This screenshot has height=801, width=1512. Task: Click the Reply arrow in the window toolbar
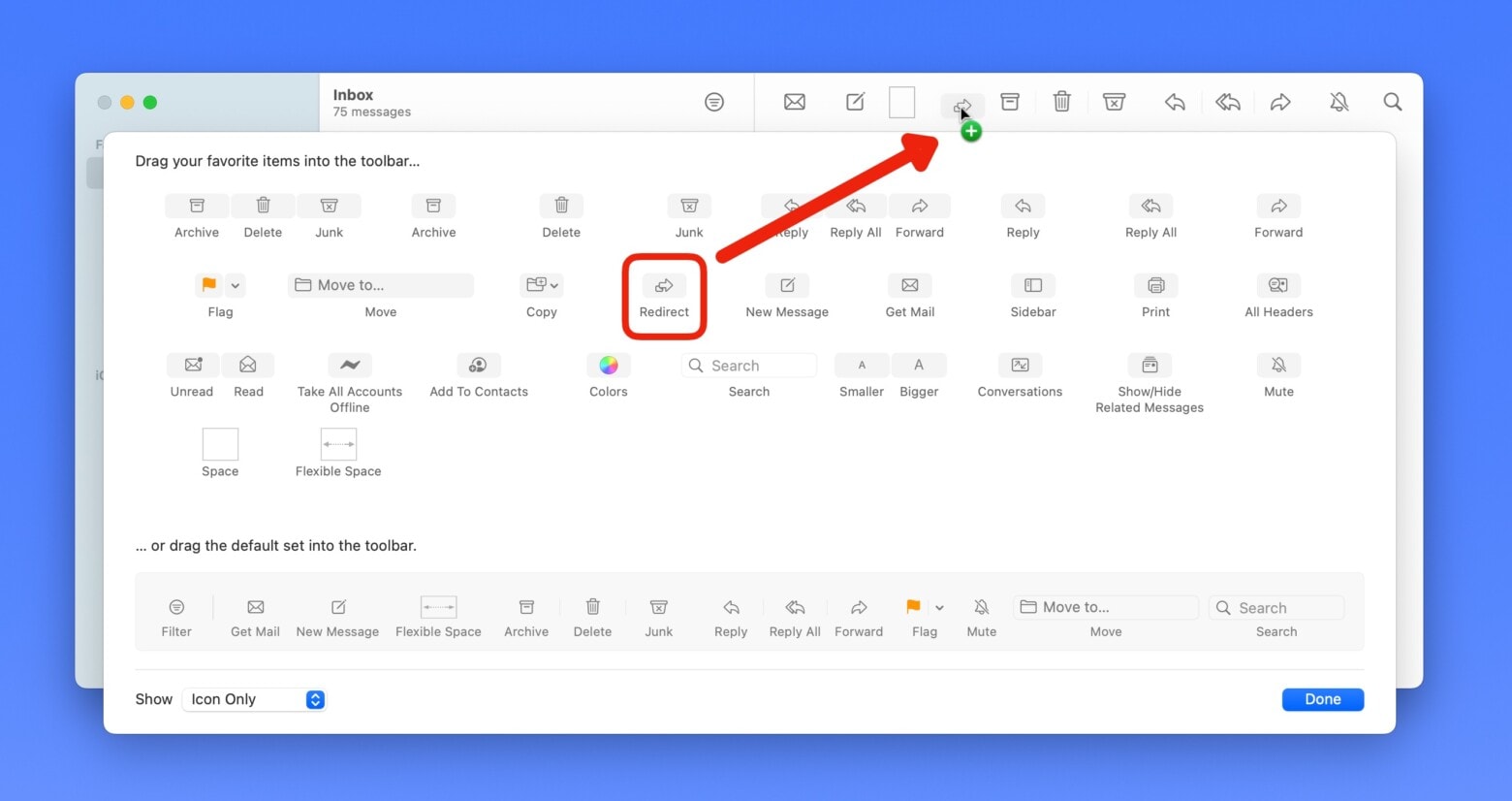(x=1175, y=102)
